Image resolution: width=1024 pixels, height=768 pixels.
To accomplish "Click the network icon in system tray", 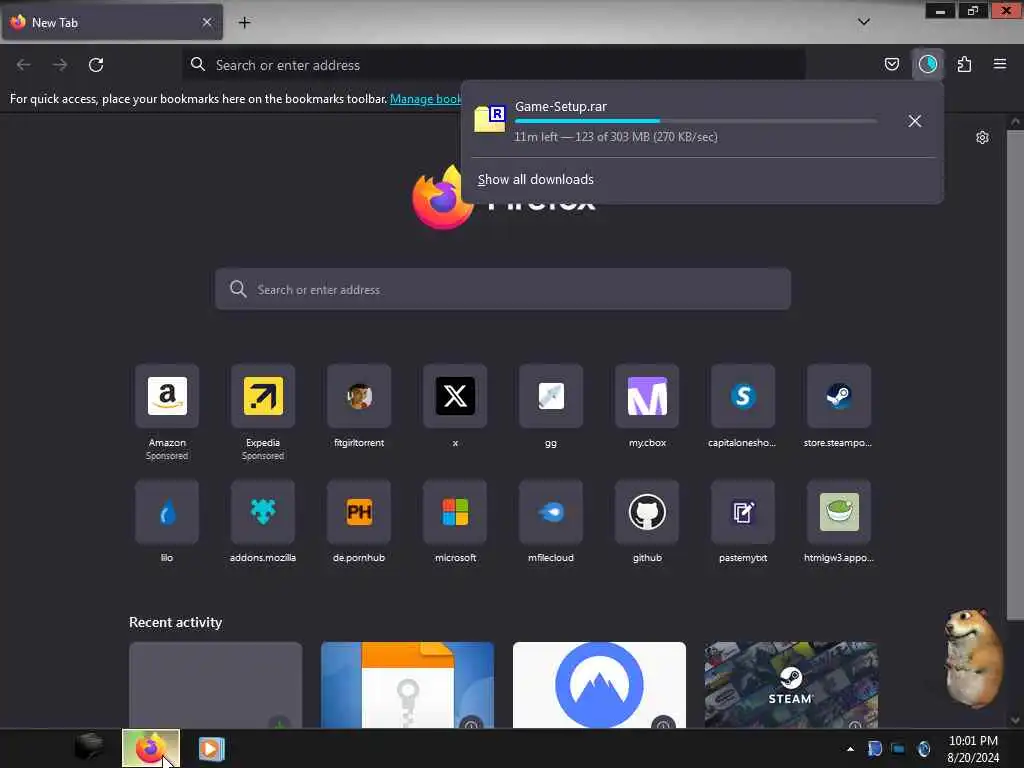I will pos(899,749).
